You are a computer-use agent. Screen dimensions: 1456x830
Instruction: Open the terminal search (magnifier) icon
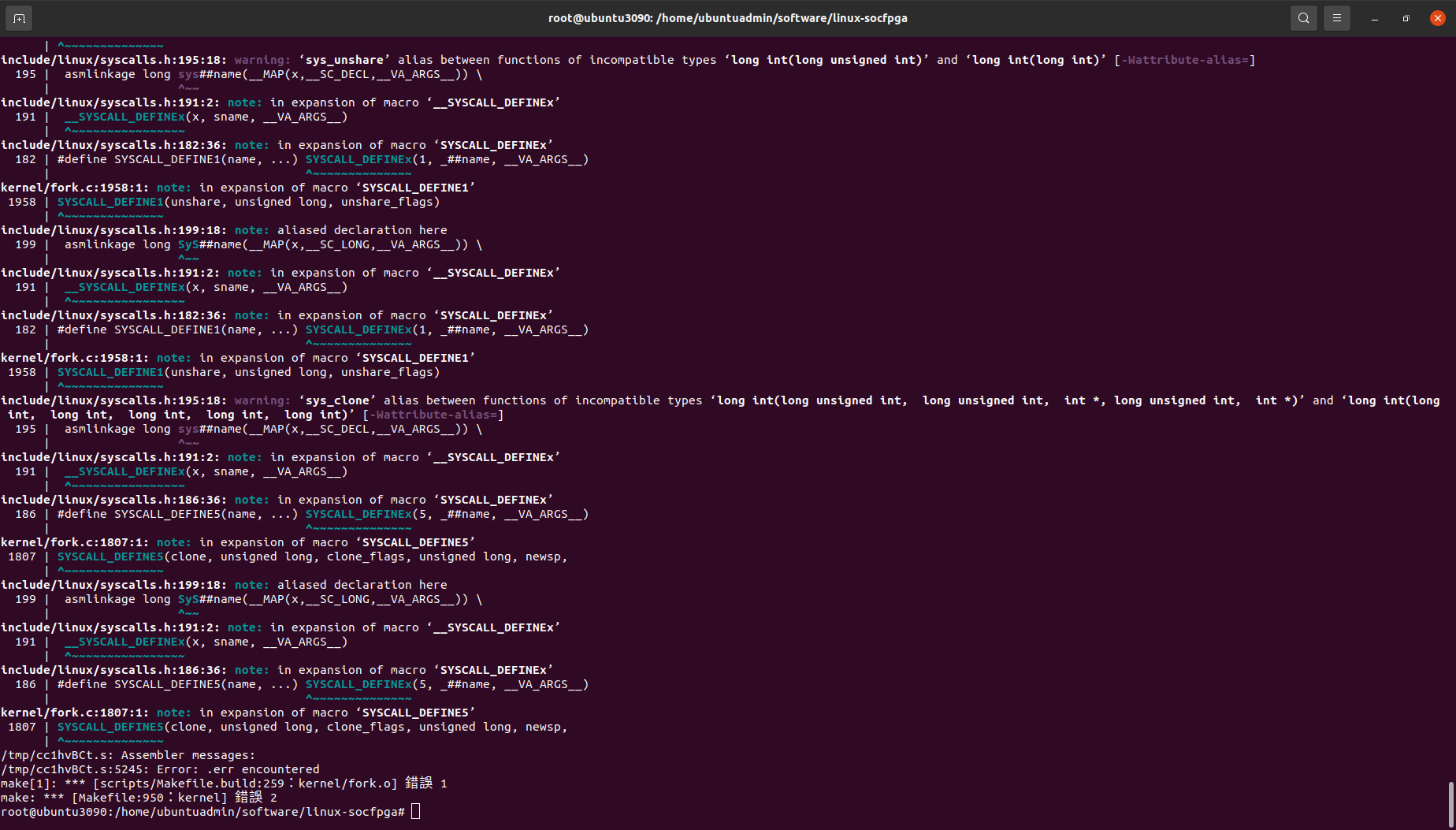[1304, 18]
